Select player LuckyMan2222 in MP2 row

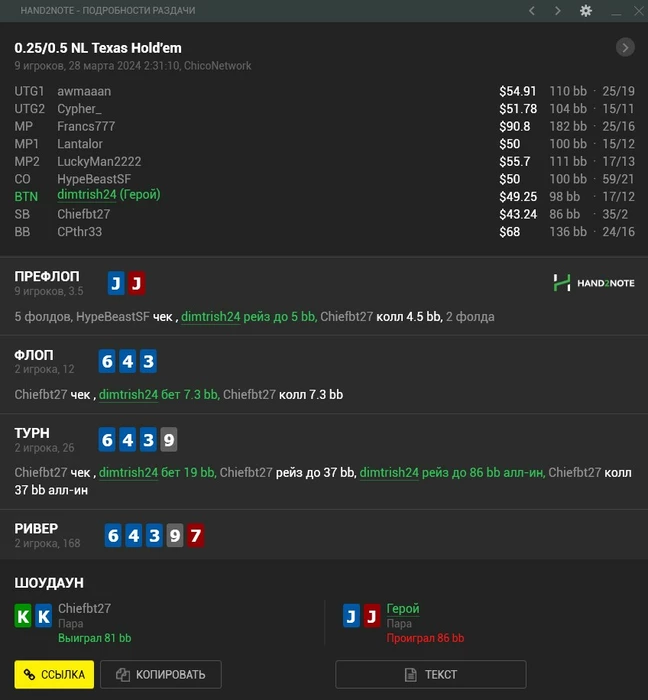99,161
